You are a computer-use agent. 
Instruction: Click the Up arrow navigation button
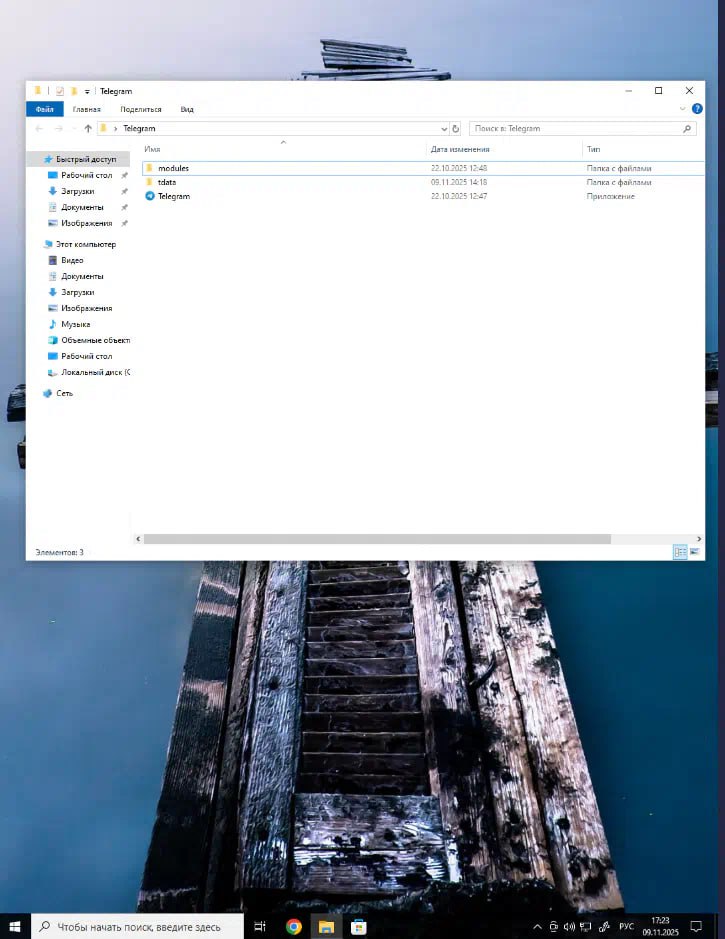pyautogui.click(x=88, y=129)
